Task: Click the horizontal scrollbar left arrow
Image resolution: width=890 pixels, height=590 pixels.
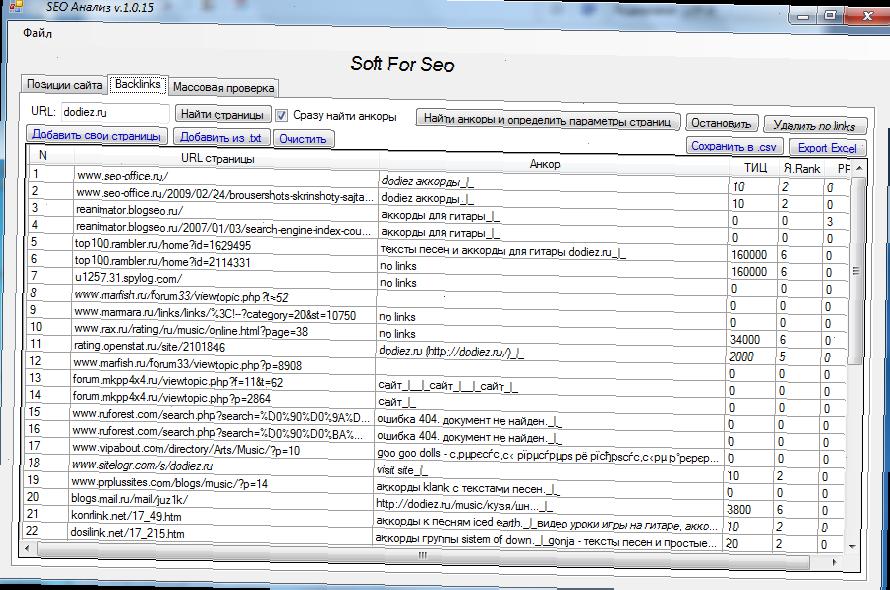Action: tap(27, 548)
